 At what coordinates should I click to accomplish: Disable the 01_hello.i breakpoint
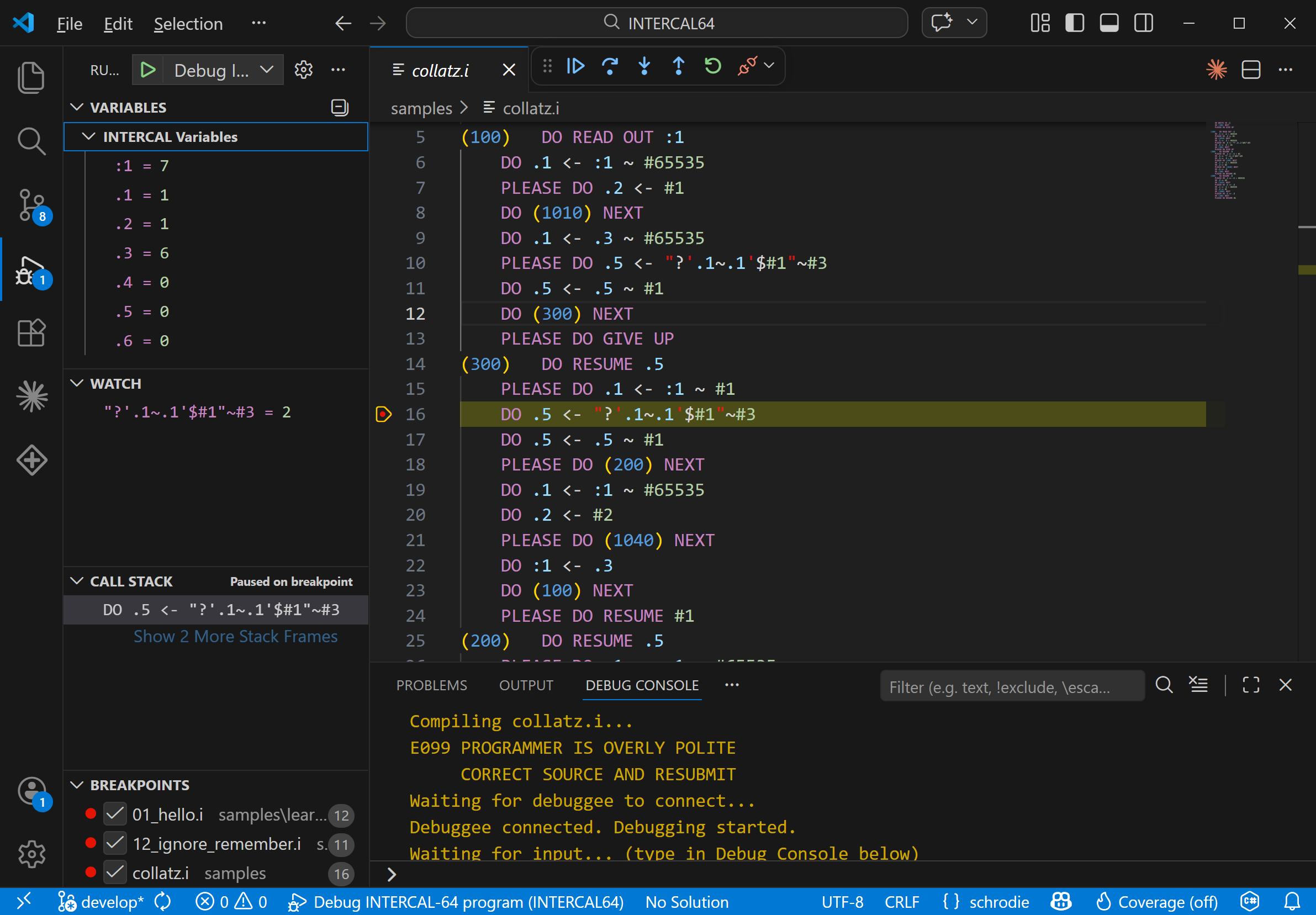point(115,814)
